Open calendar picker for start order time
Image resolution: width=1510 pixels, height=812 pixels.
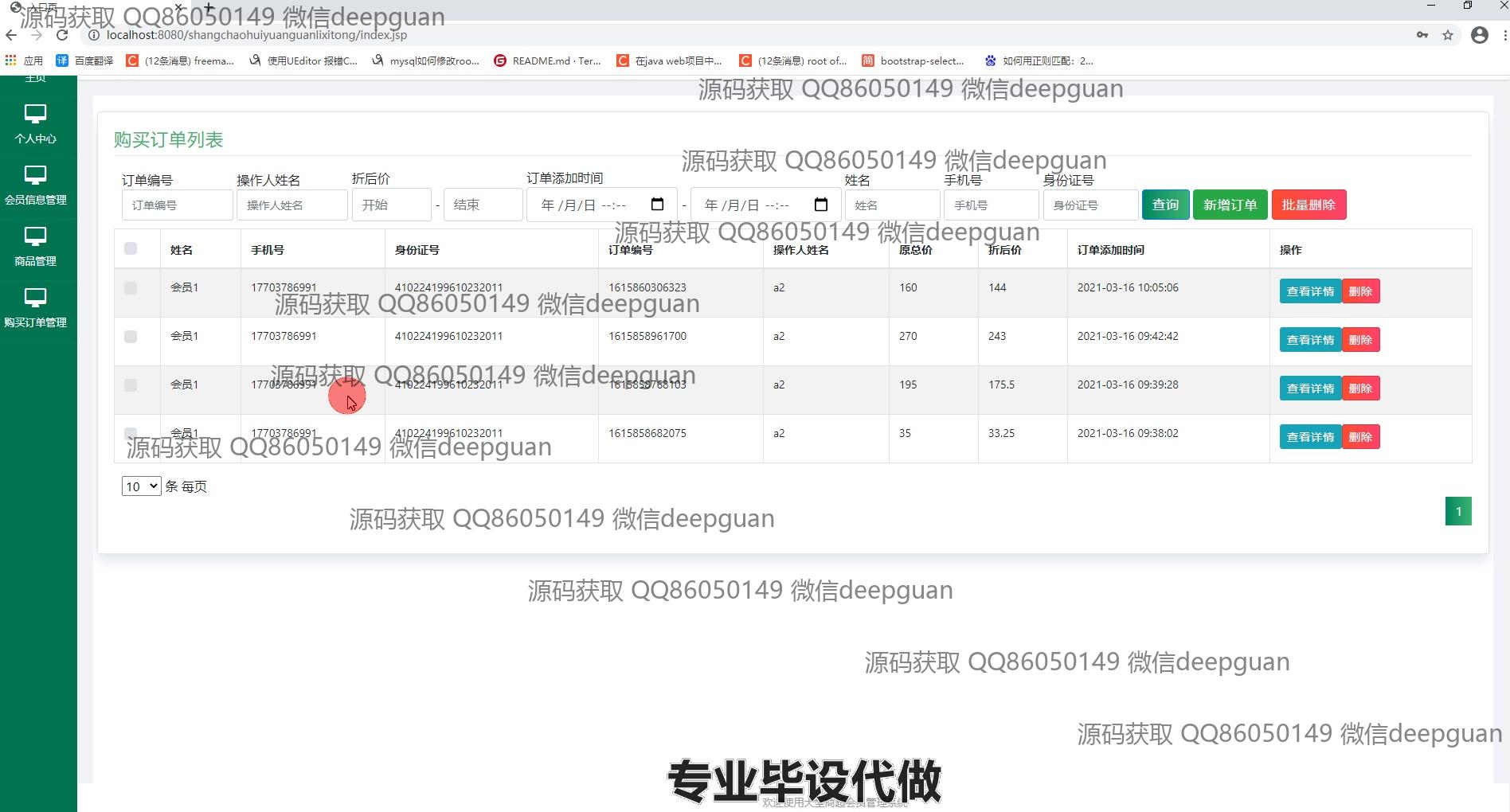coord(657,205)
